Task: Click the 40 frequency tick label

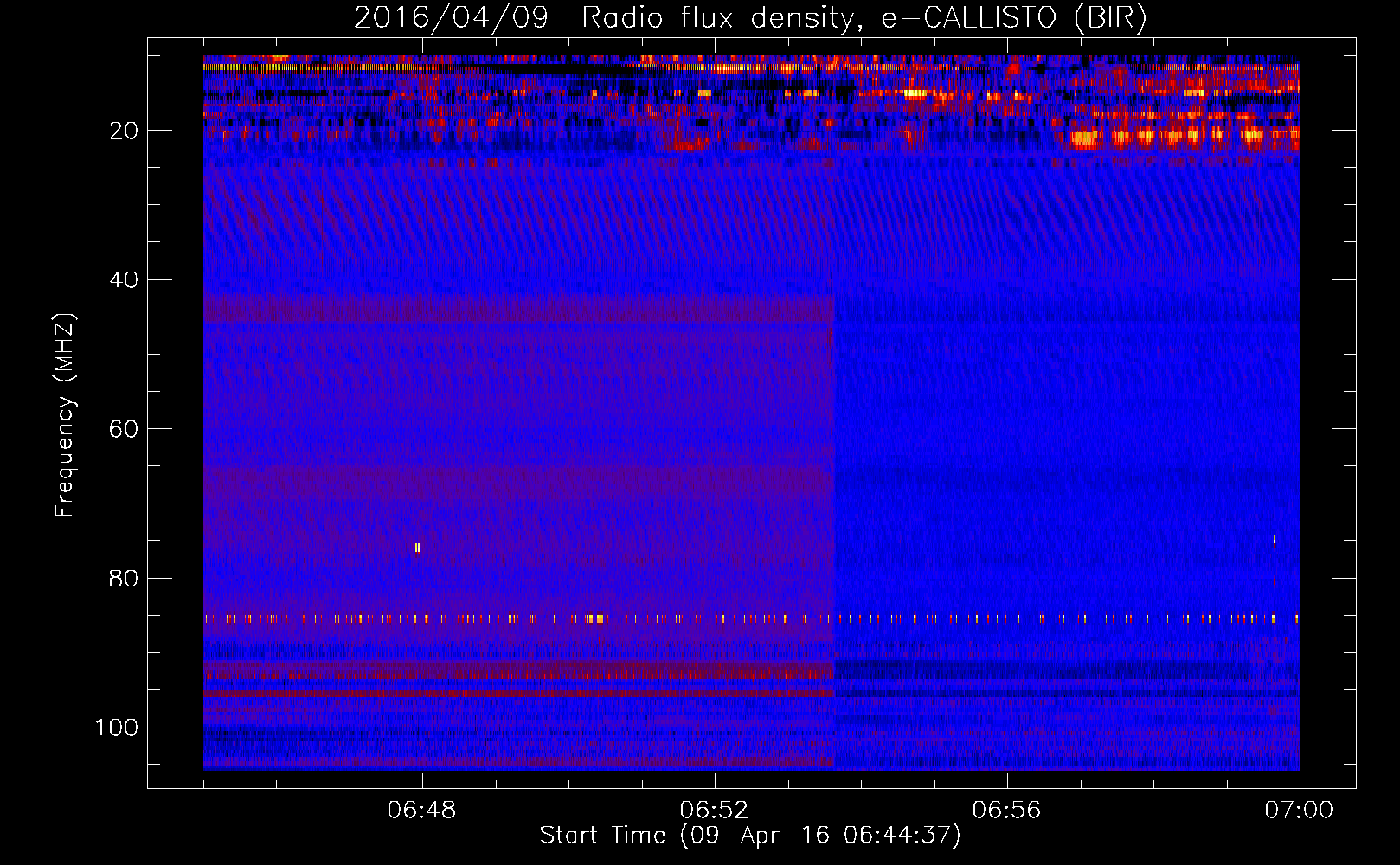Action: 125,279
